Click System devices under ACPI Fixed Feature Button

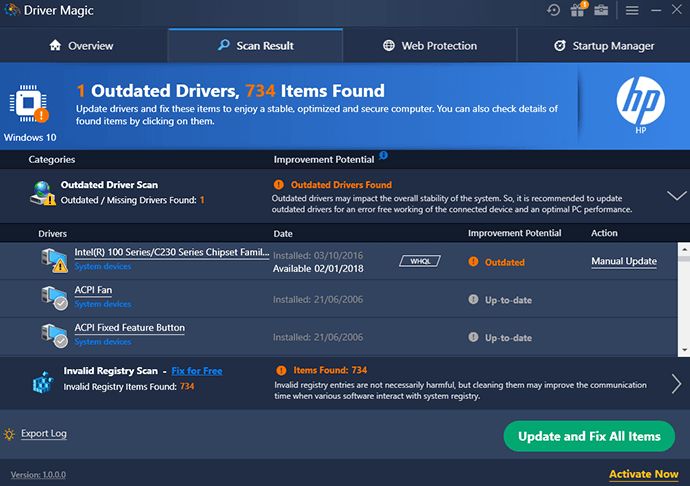[x=103, y=342]
